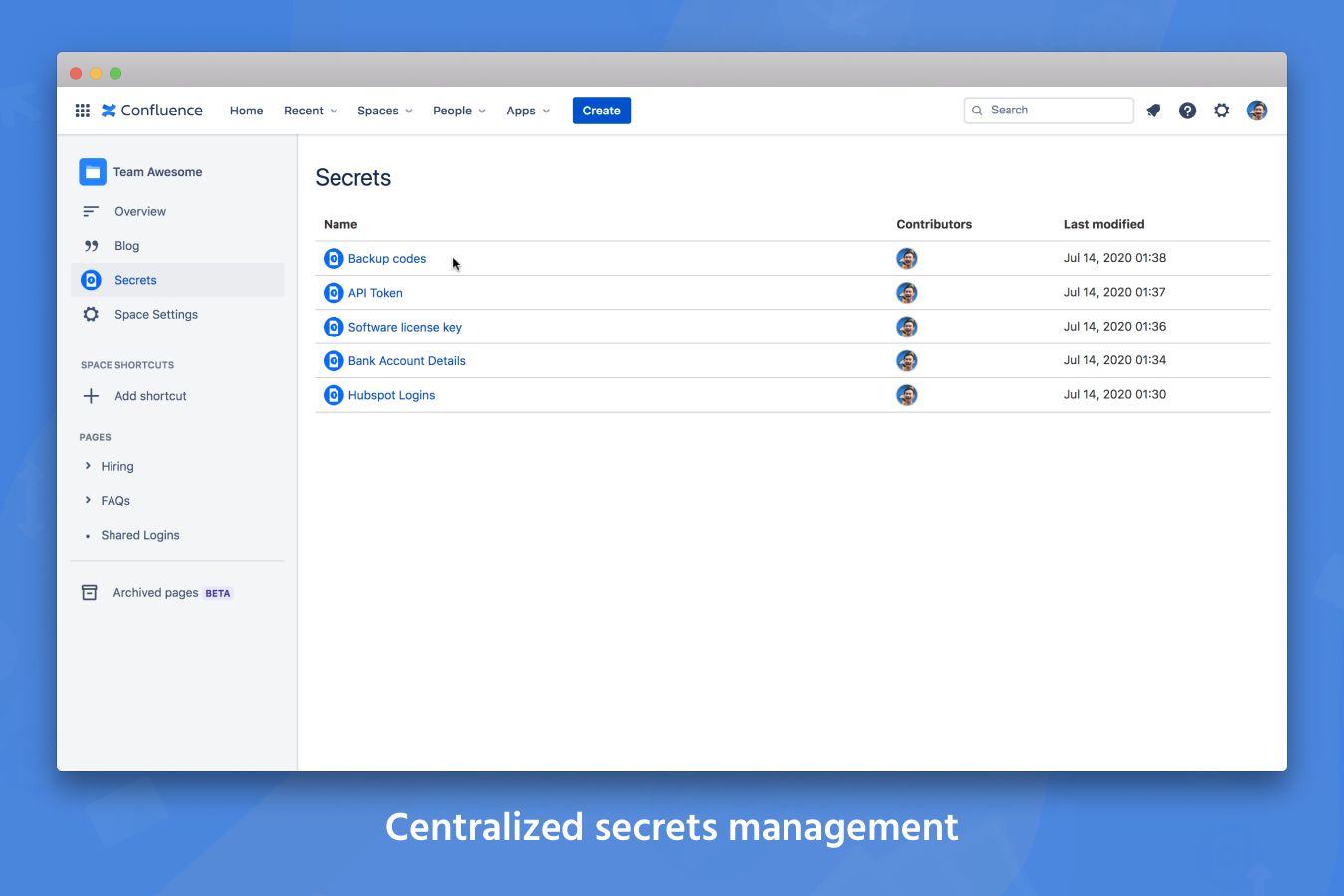Click the secret icon beside Backup codes
1344x896 pixels.
(334, 259)
